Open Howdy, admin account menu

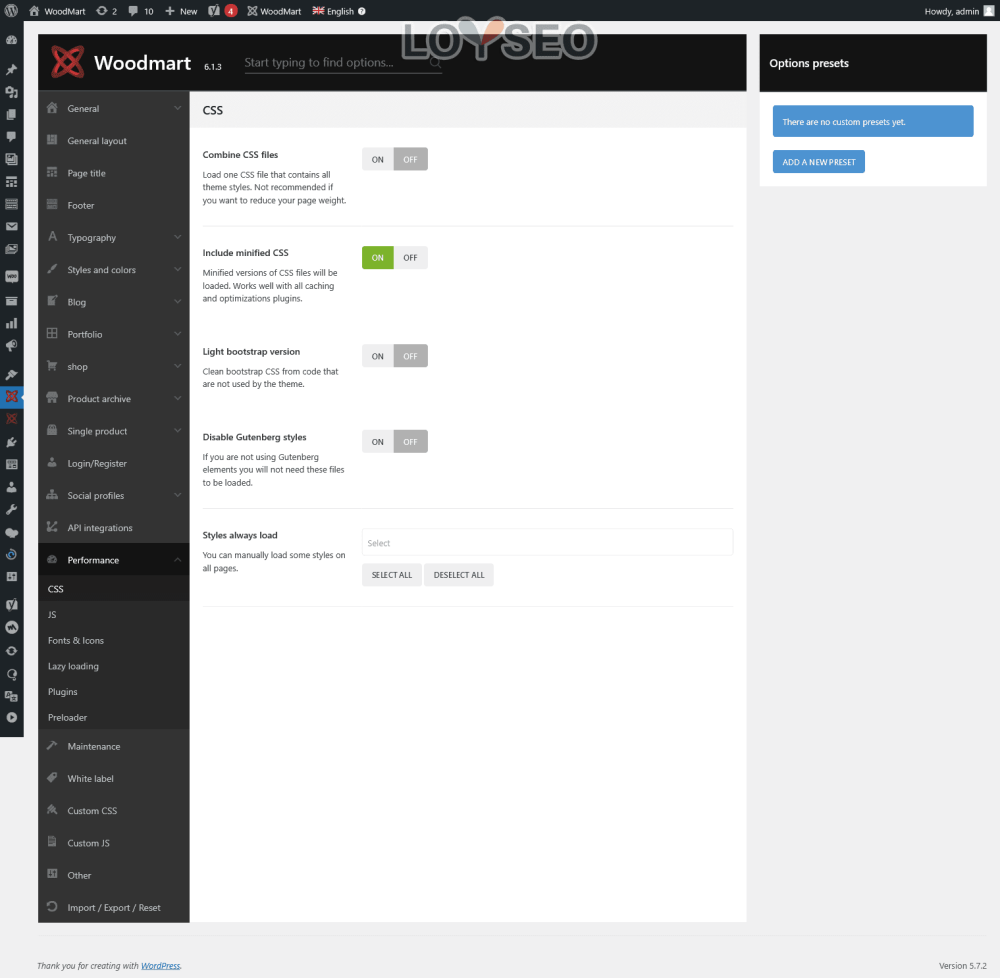[x=959, y=11]
